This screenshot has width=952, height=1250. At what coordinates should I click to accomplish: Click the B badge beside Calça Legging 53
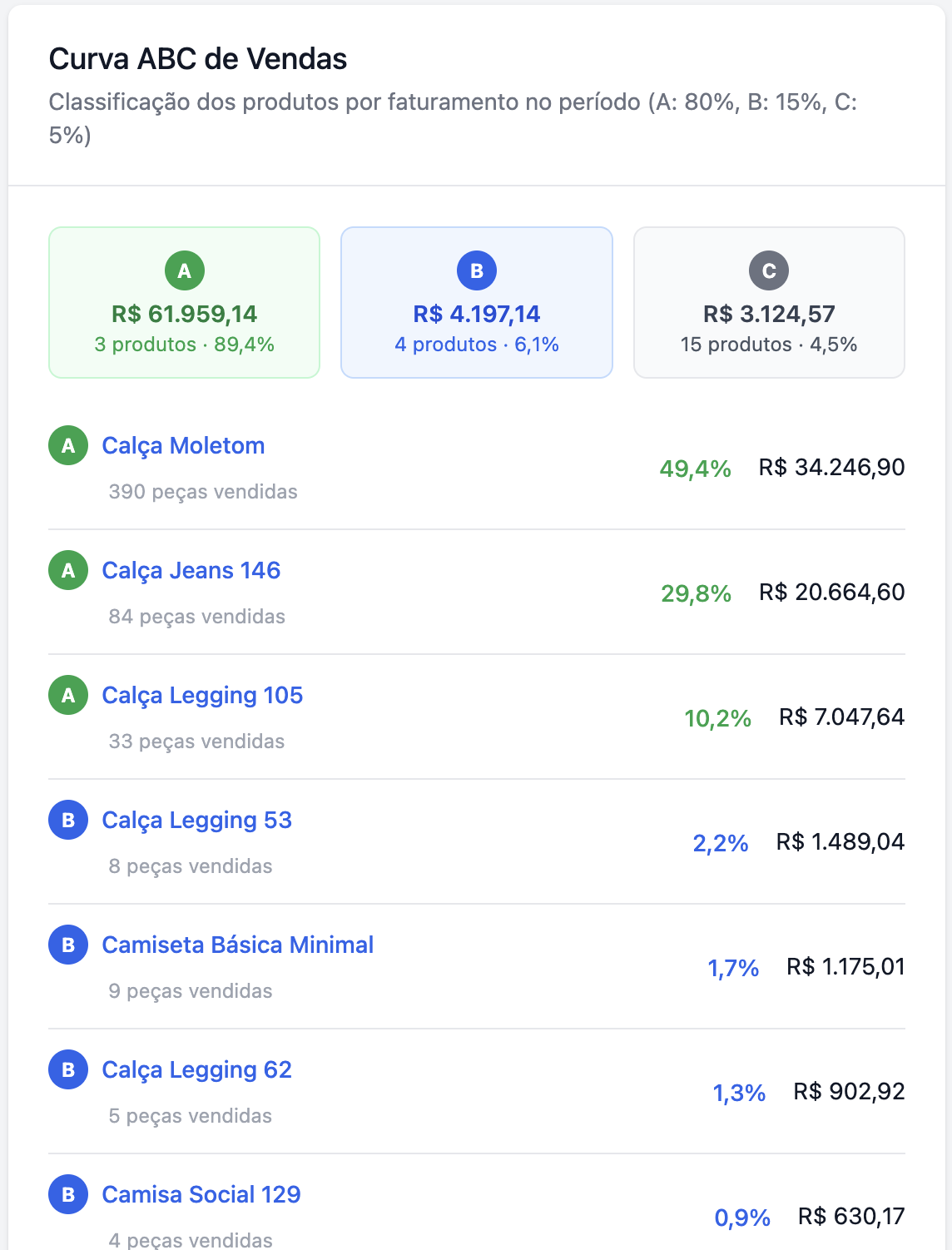tap(68, 820)
